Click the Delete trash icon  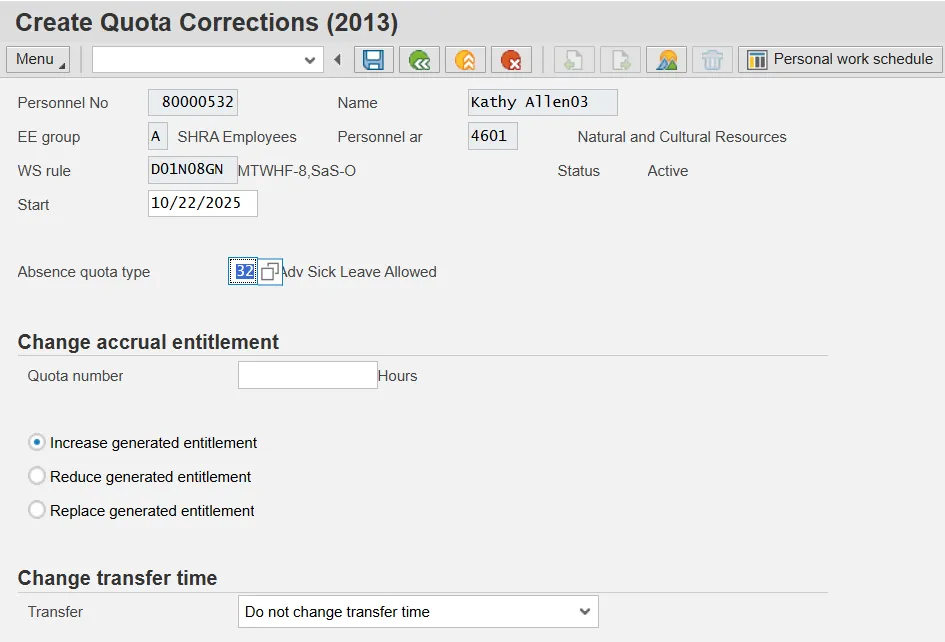click(x=712, y=60)
